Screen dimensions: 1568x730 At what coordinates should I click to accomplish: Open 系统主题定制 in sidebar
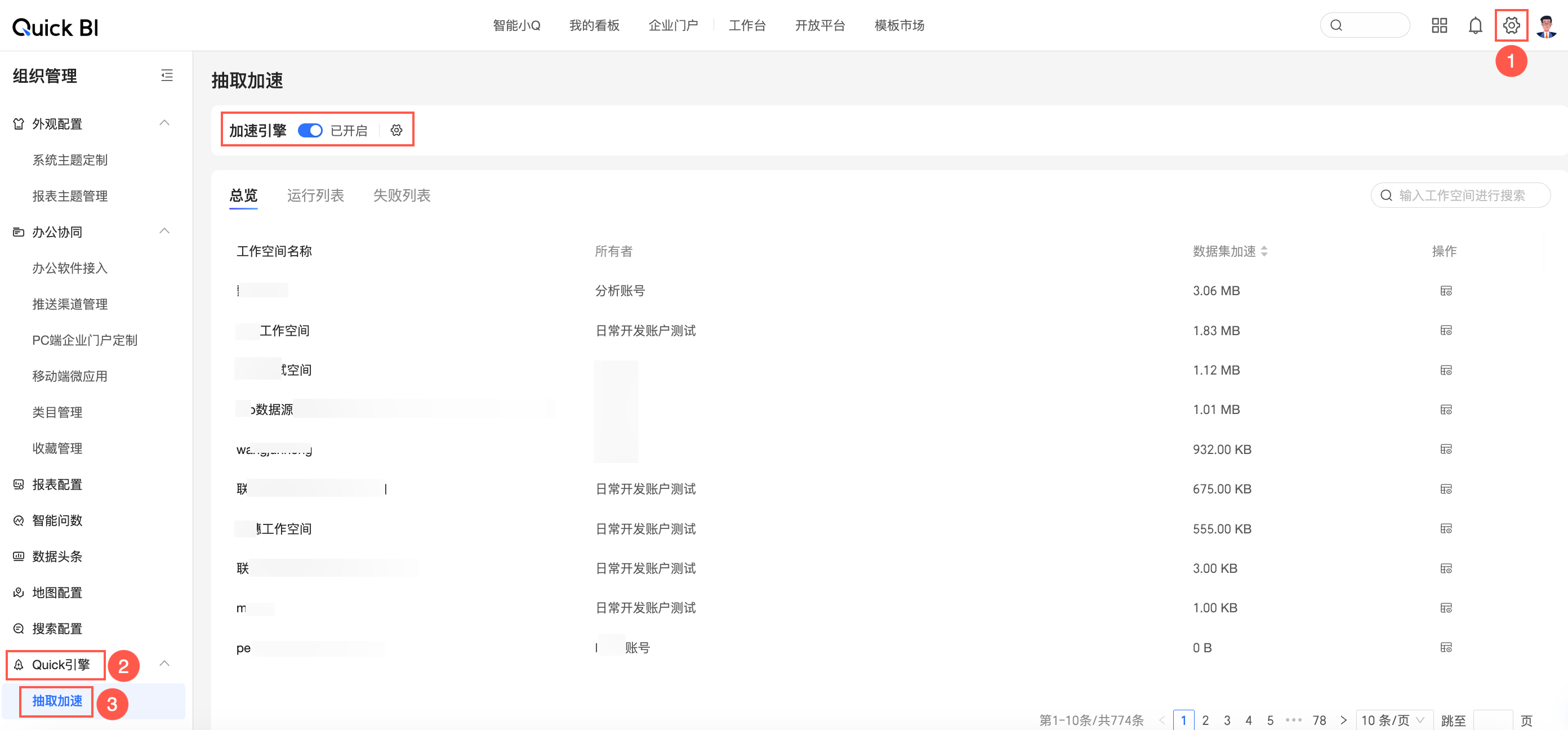[x=70, y=160]
